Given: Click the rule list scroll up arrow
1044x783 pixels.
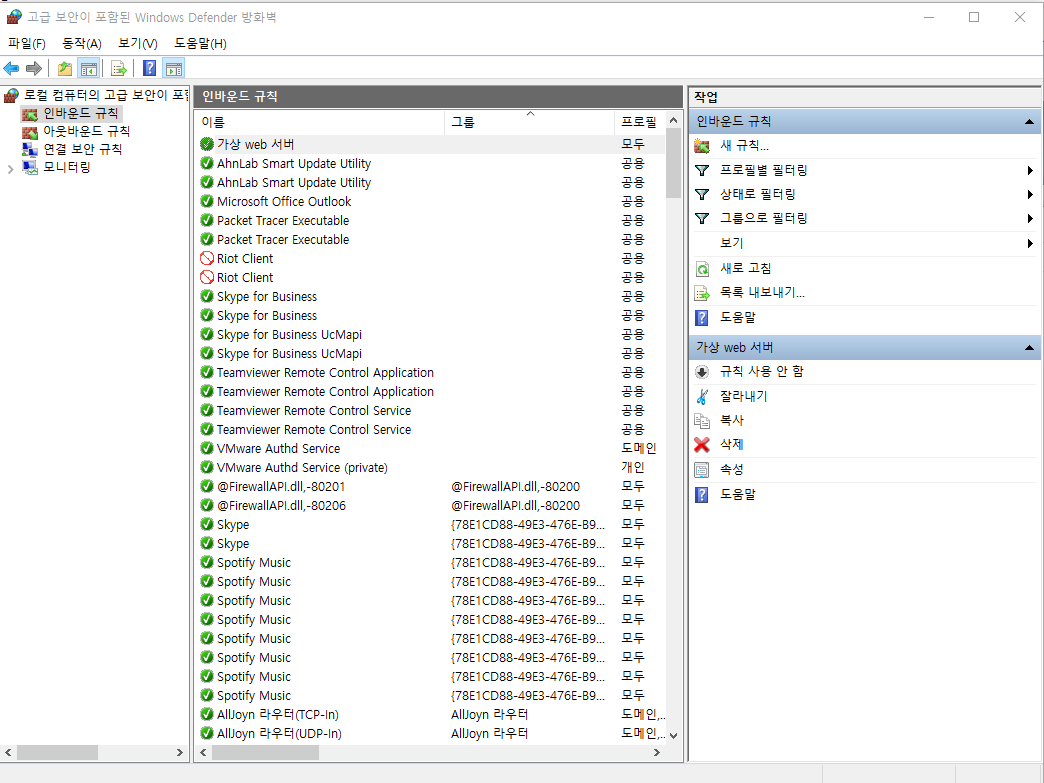Looking at the screenshot, I should [673, 121].
